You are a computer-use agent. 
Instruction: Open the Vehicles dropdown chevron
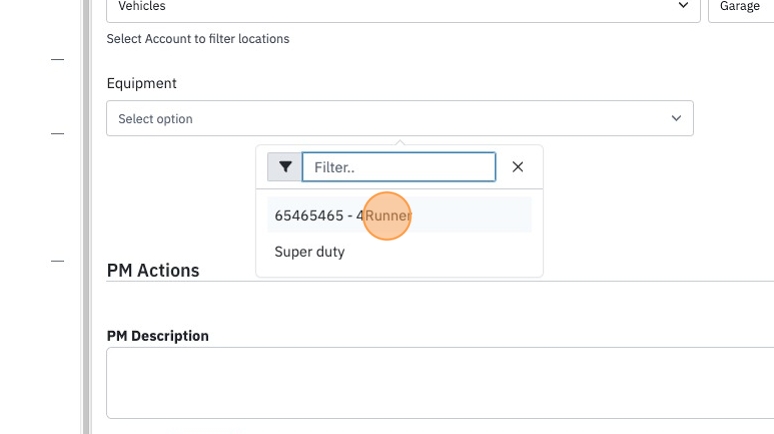pyautogui.click(x=683, y=5)
